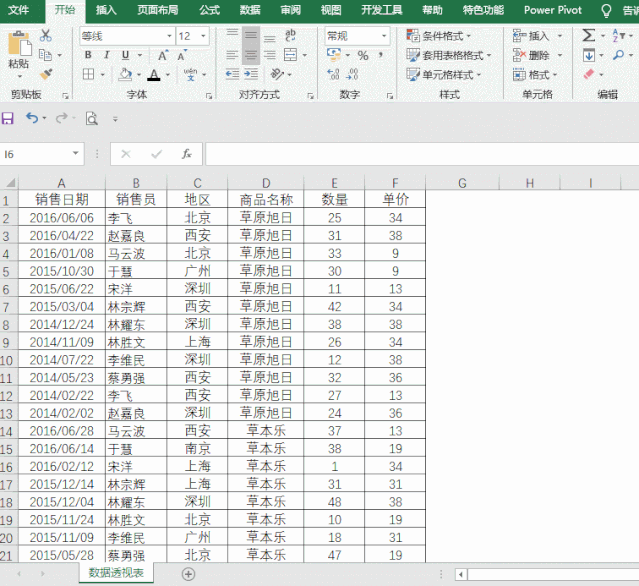This screenshot has width=639, height=586.
Task: Apply Percent style
Action: point(363,55)
